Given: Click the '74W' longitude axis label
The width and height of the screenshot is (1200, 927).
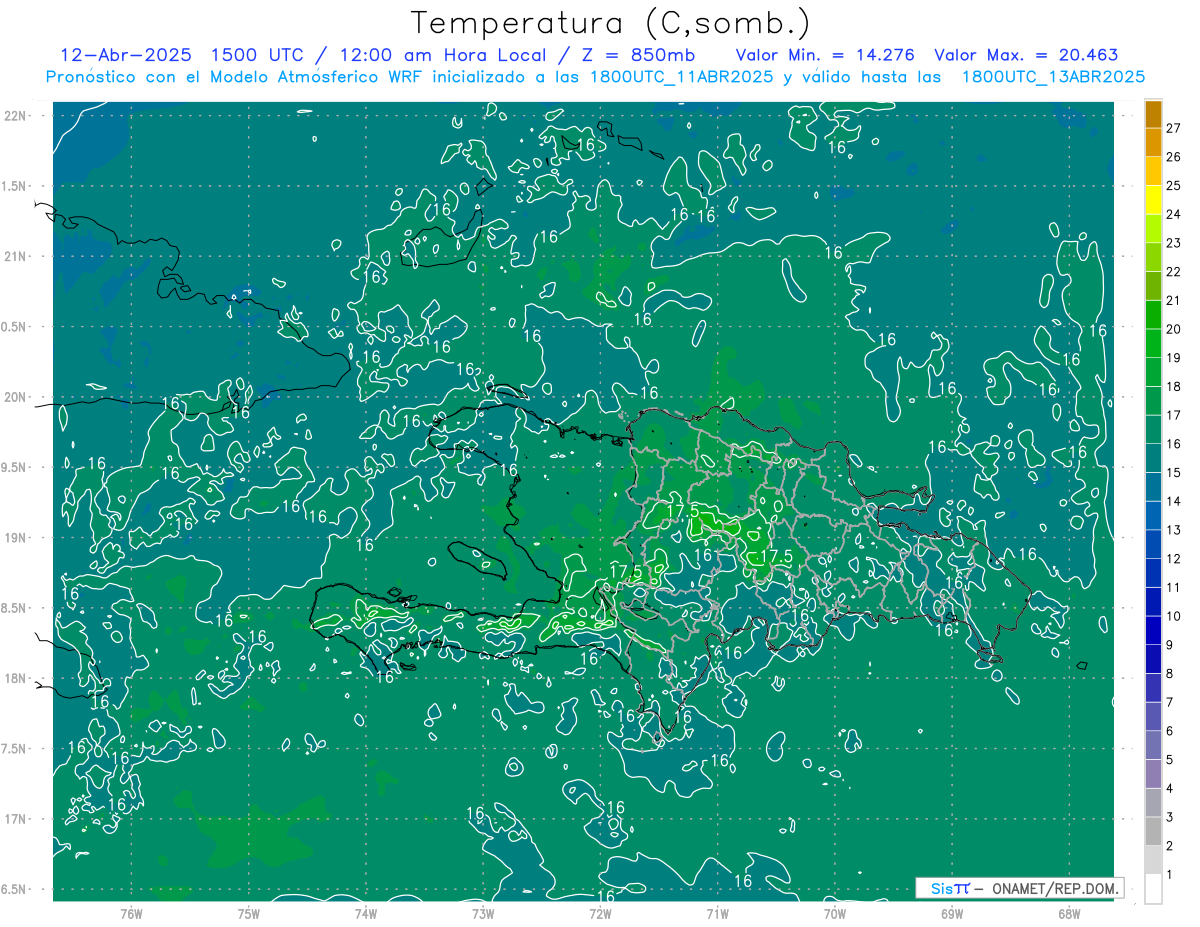Looking at the screenshot, I should pyautogui.click(x=365, y=913).
